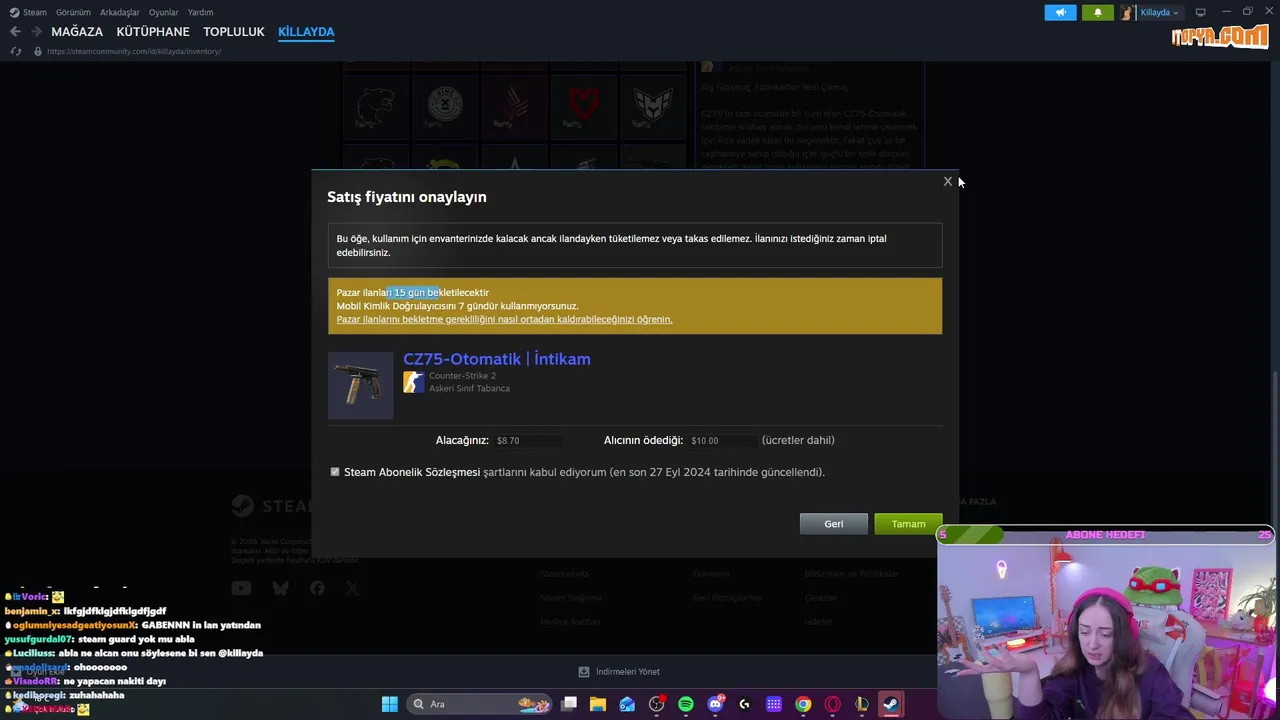Open the YouTube icon in Steam footer
The width and height of the screenshot is (1280, 720).
[241, 588]
